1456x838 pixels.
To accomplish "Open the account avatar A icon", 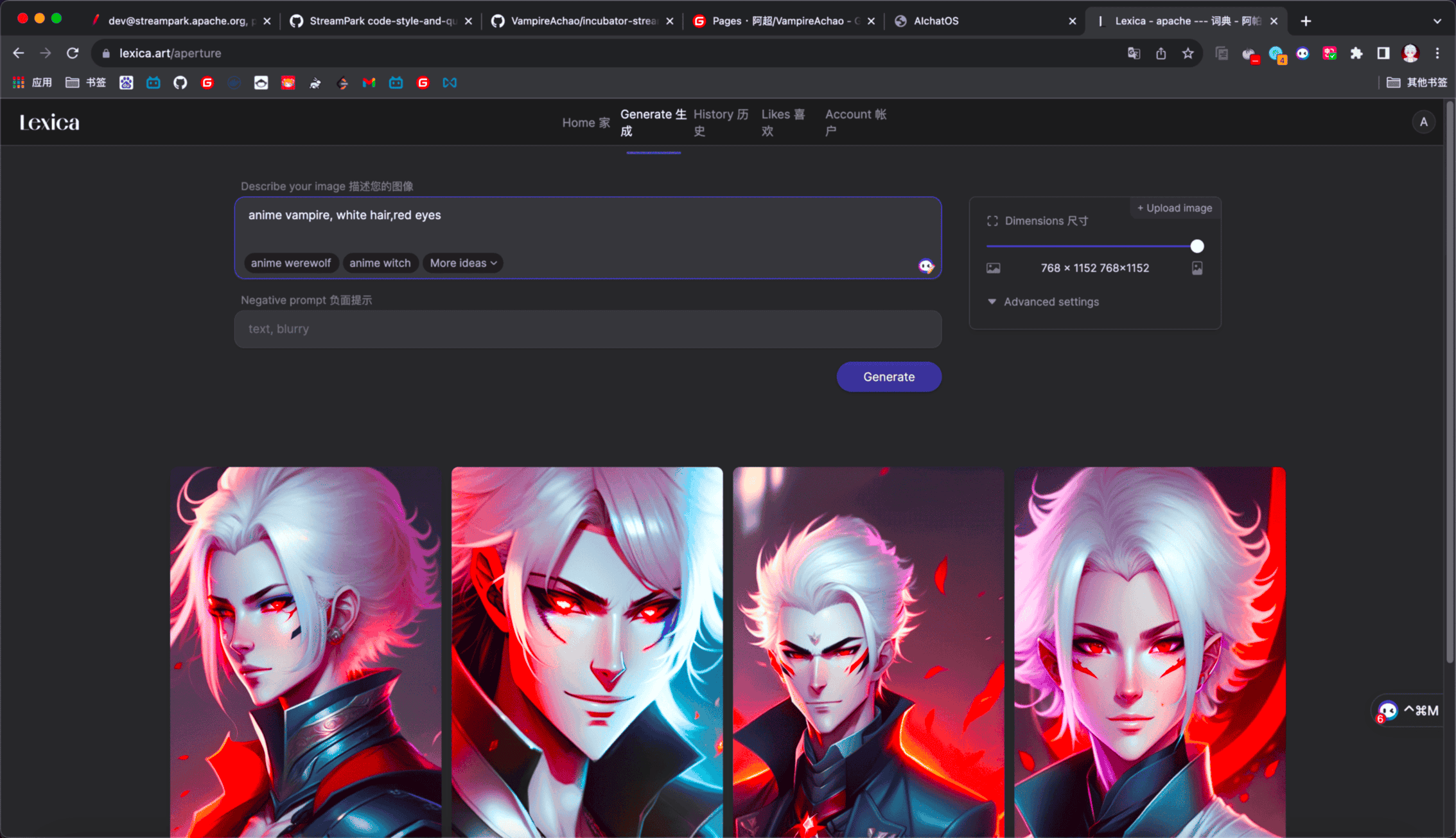I will coord(1423,122).
